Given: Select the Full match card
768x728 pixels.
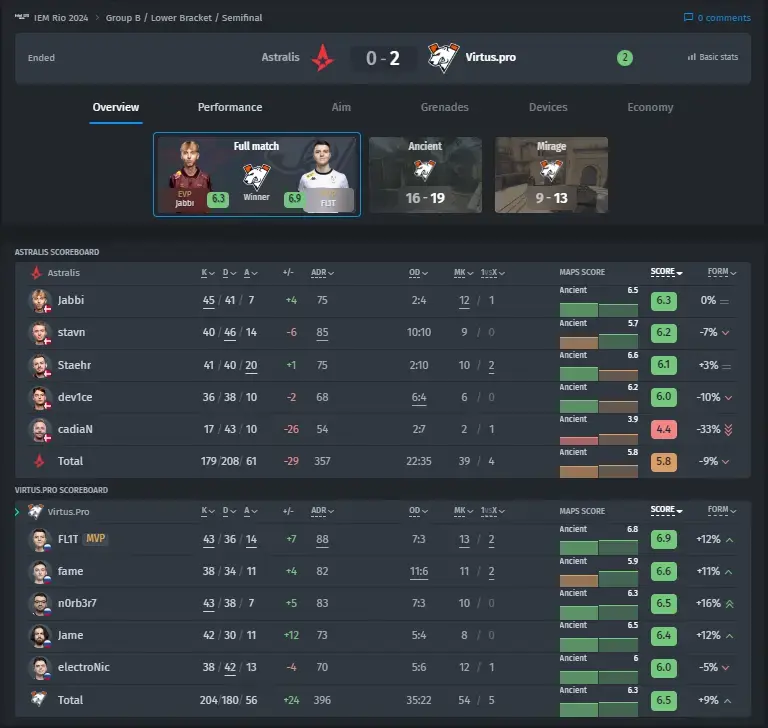Looking at the screenshot, I should pos(257,174).
